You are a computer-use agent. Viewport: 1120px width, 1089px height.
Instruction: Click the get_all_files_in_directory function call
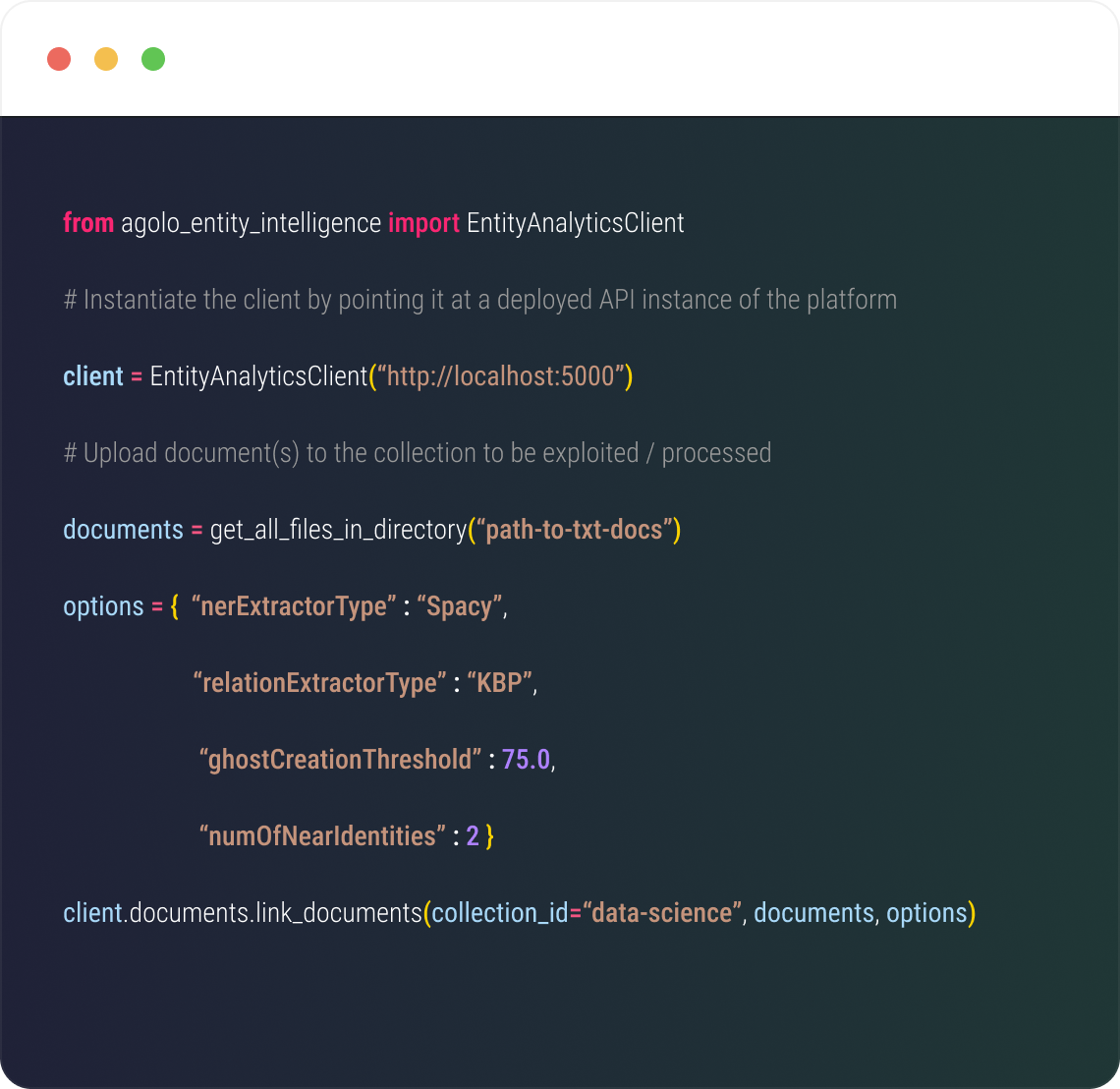pos(338,530)
